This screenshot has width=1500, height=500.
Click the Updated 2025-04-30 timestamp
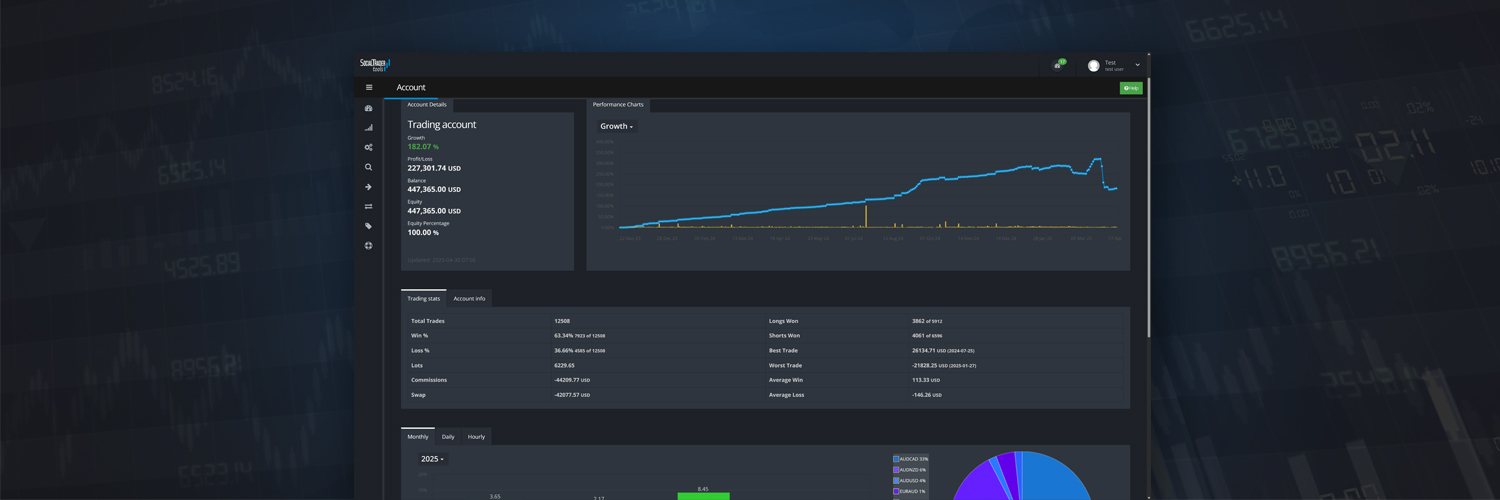tap(441, 260)
